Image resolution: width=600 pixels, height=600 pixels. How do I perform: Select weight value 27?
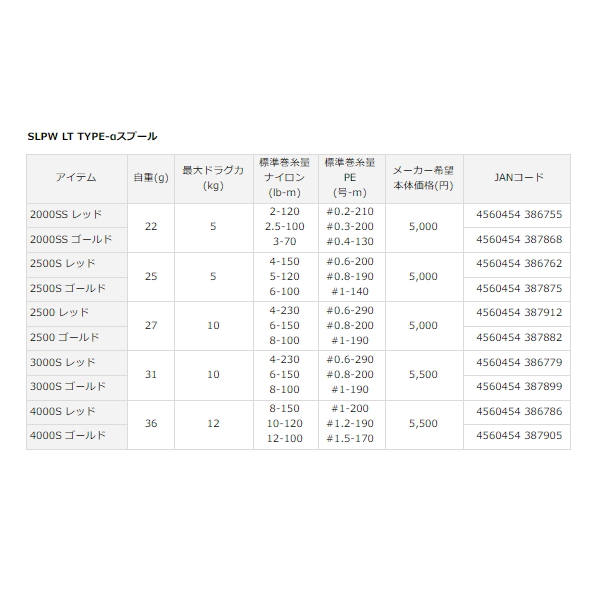[x=151, y=325]
